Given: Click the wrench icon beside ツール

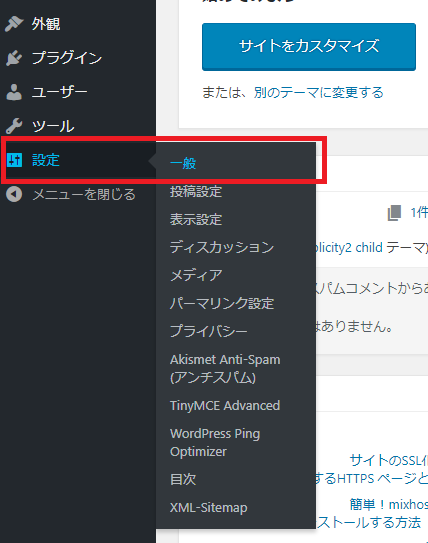Looking at the screenshot, I should tap(14, 126).
